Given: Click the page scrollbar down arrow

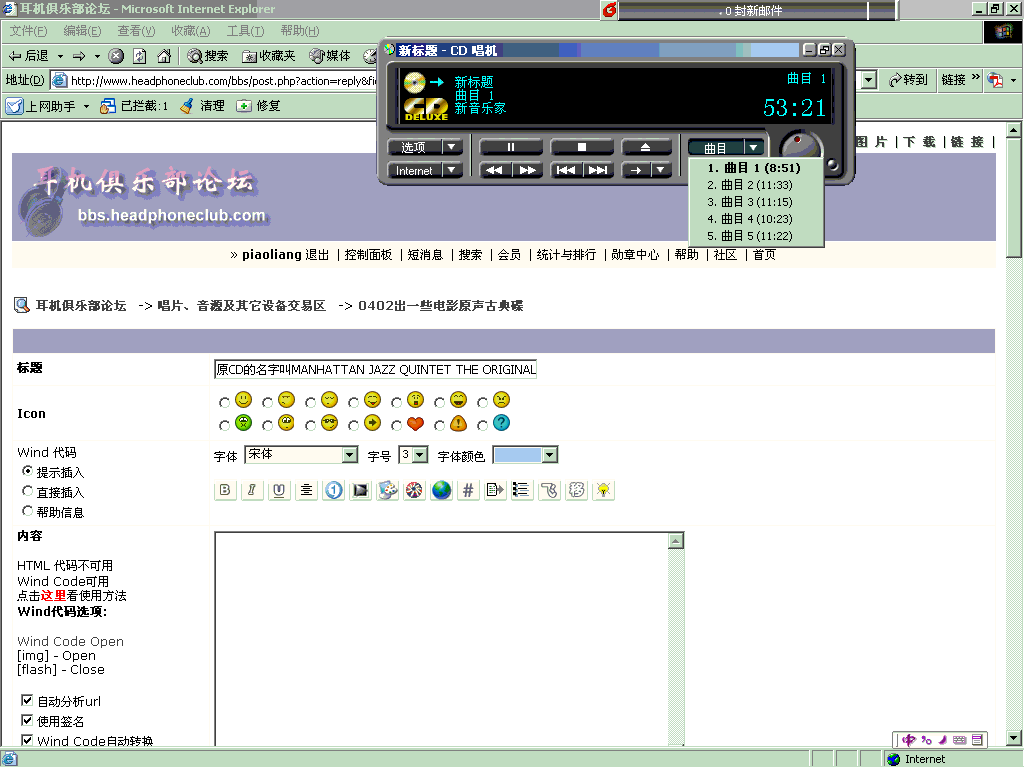Looking at the screenshot, I should (1014, 739).
